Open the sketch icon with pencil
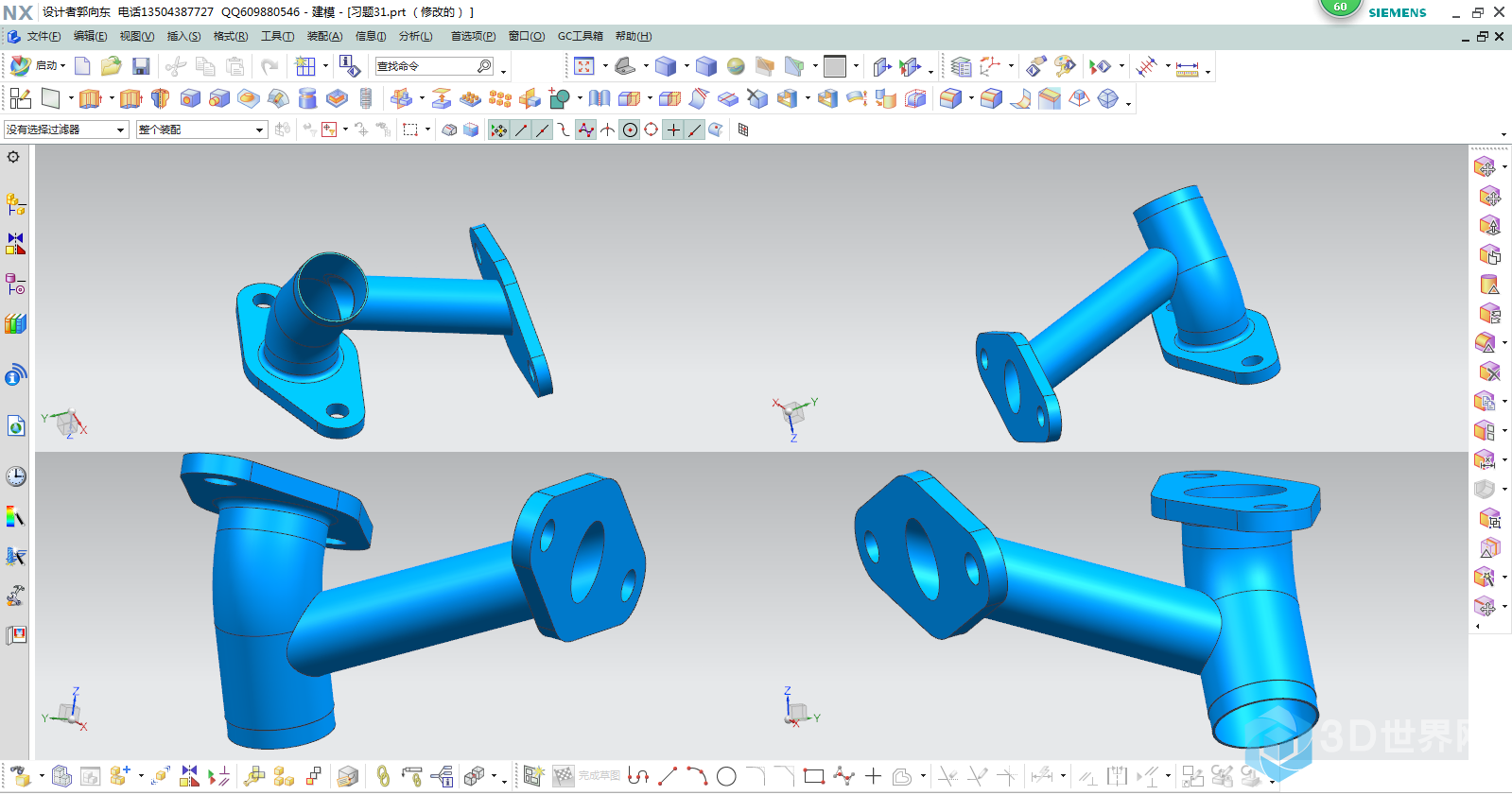Viewport: 1512px width, 795px height. click(x=21, y=98)
